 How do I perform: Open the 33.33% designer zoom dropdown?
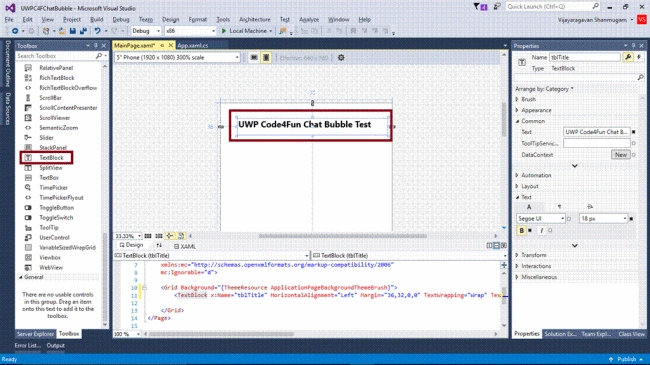[x=128, y=236]
